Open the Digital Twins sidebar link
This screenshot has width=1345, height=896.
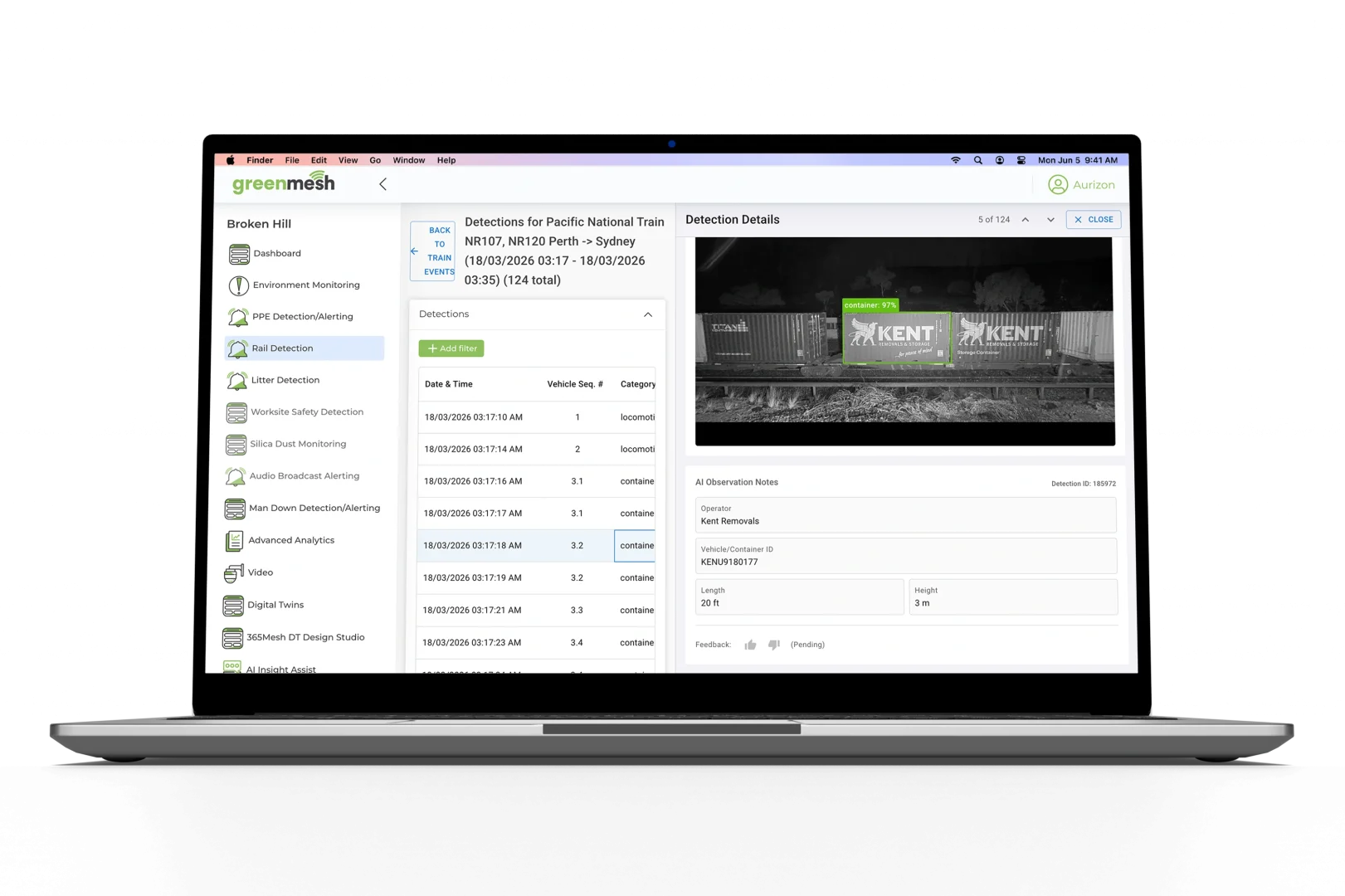[x=275, y=605]
